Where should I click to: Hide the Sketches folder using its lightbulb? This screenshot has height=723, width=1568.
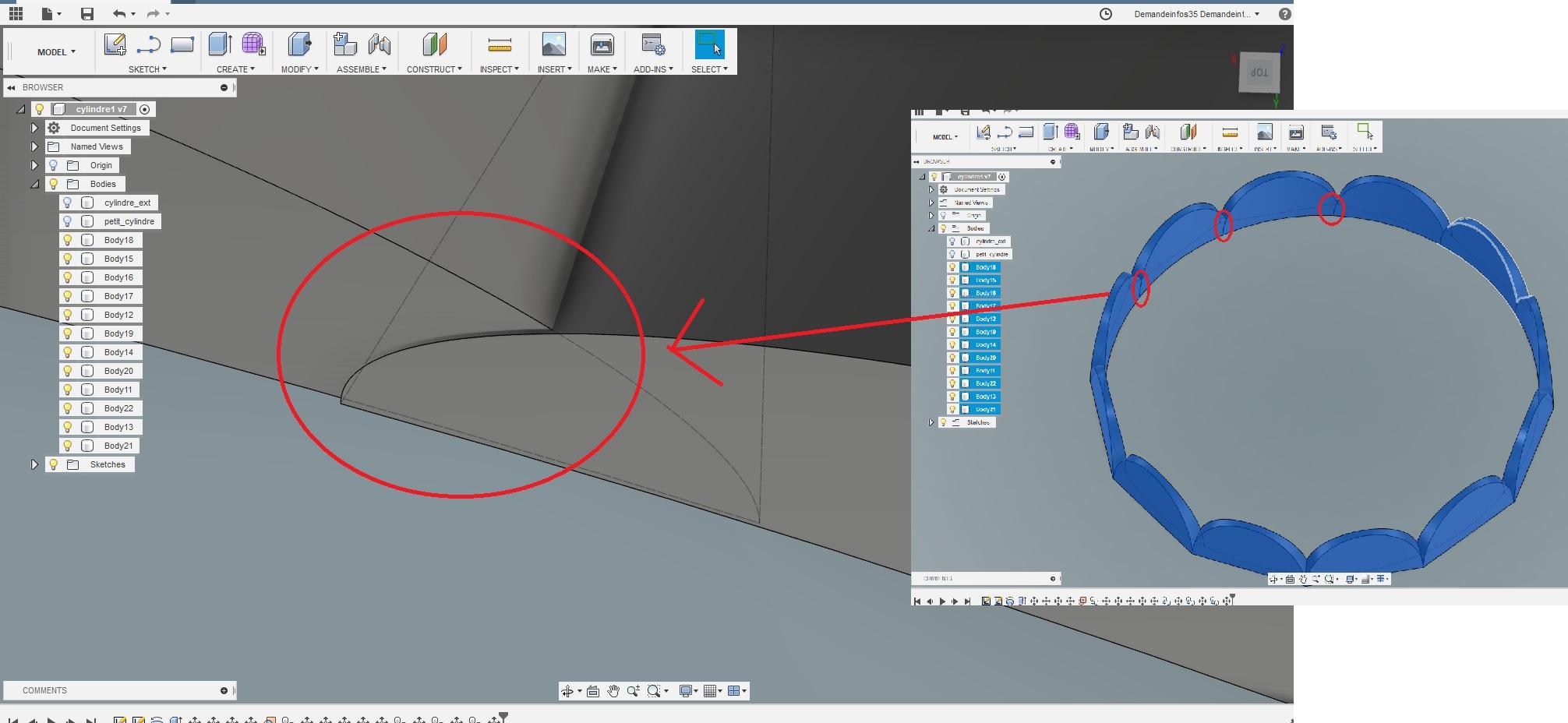tap(54, 464)
